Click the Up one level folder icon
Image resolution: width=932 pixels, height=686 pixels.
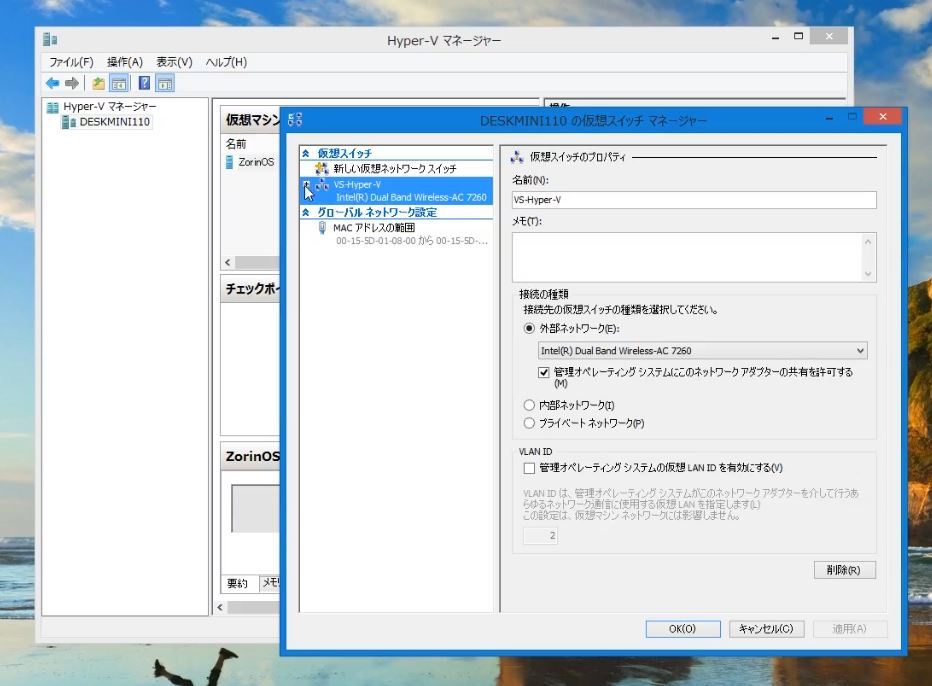tap(99, 84)
